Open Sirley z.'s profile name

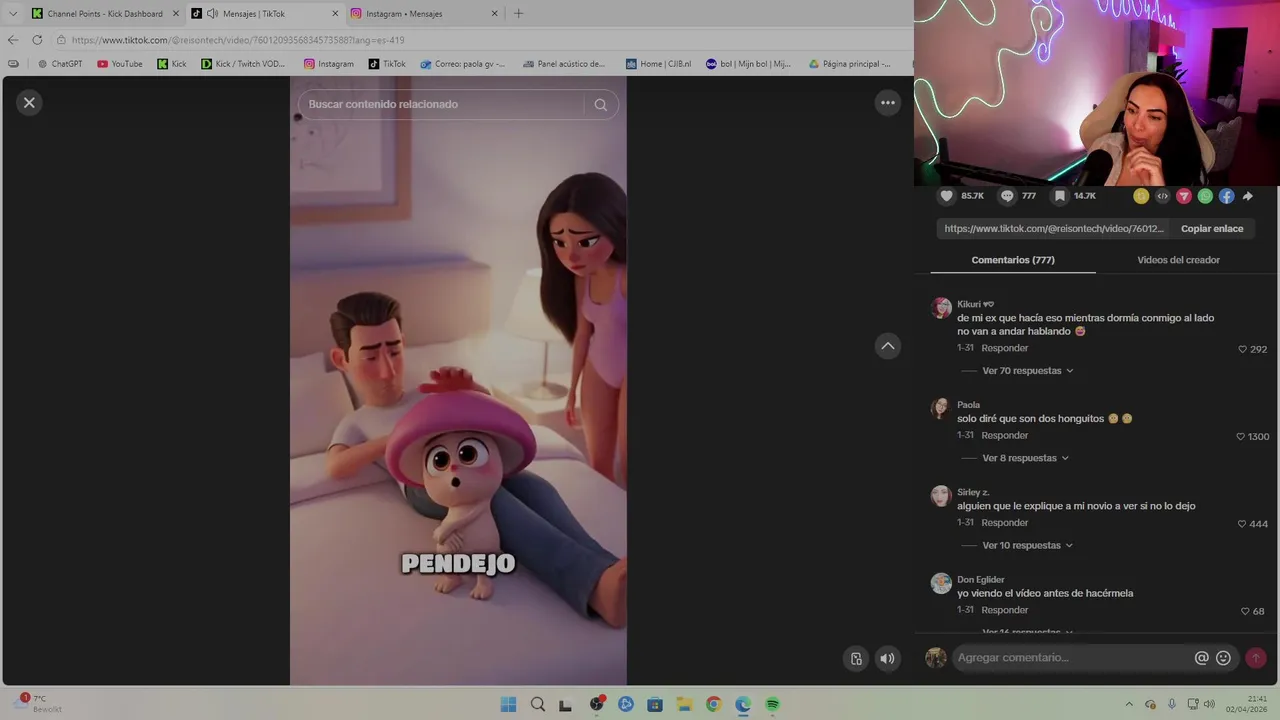coord(973,492)
